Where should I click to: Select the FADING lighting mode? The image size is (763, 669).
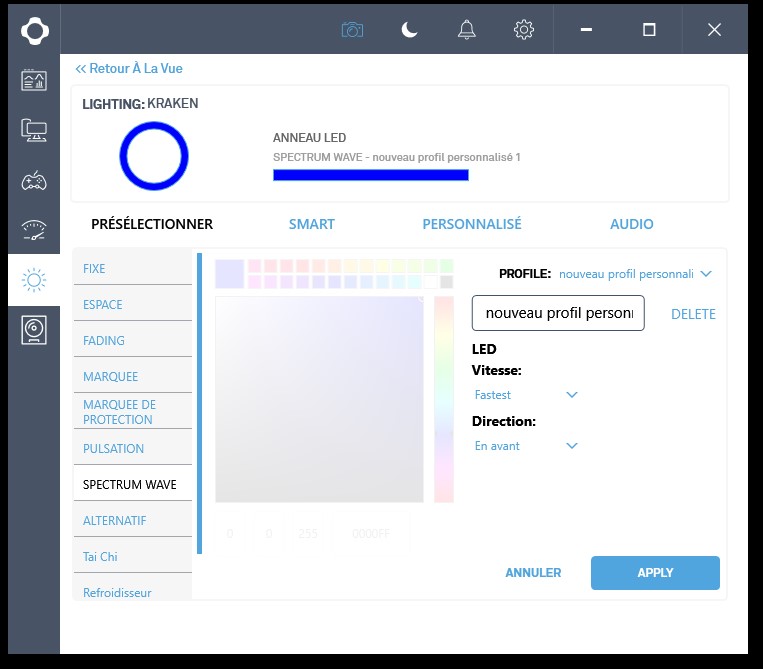pyautogui.click(x=133, y=341)
